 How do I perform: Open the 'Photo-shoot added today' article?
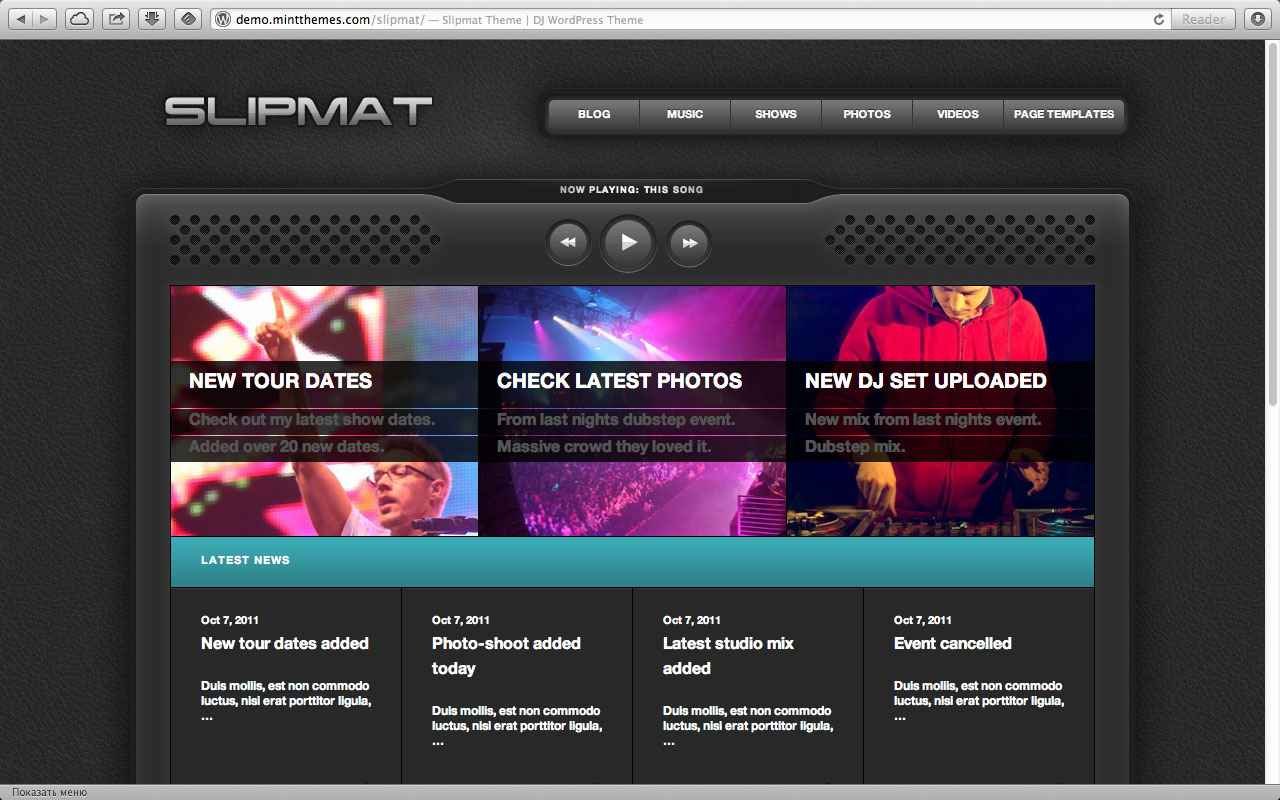click(x=506, y=656)
